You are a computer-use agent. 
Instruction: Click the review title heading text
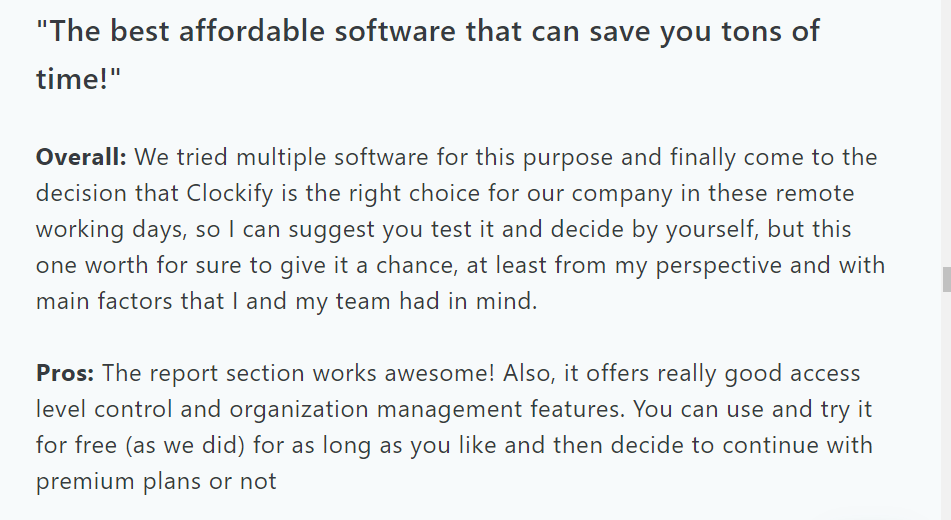point(428,55)
